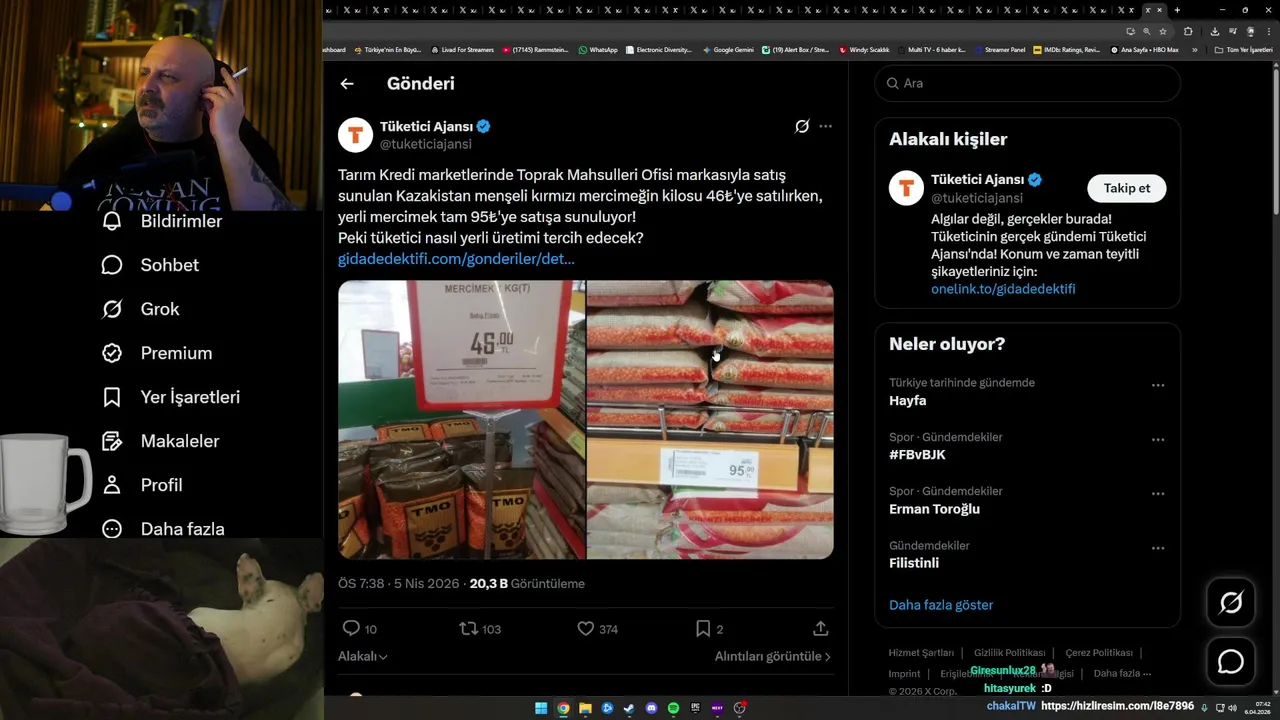The width and height of the screenshot is (1280, 720).
Task: Open more options for Erman Toroğlu trend
Action: click(x=1157, y=494)
